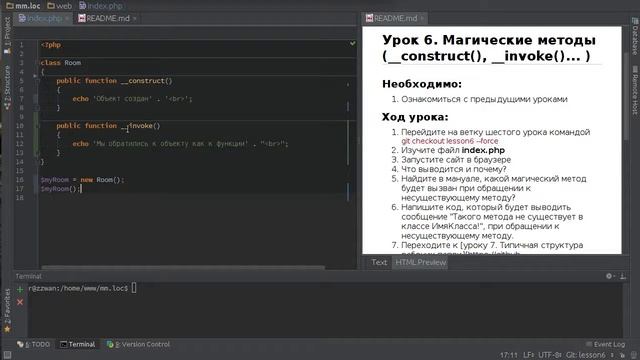Click class name Room on line 3
Viewport: 640px width, 360px height.
[73, 63]
